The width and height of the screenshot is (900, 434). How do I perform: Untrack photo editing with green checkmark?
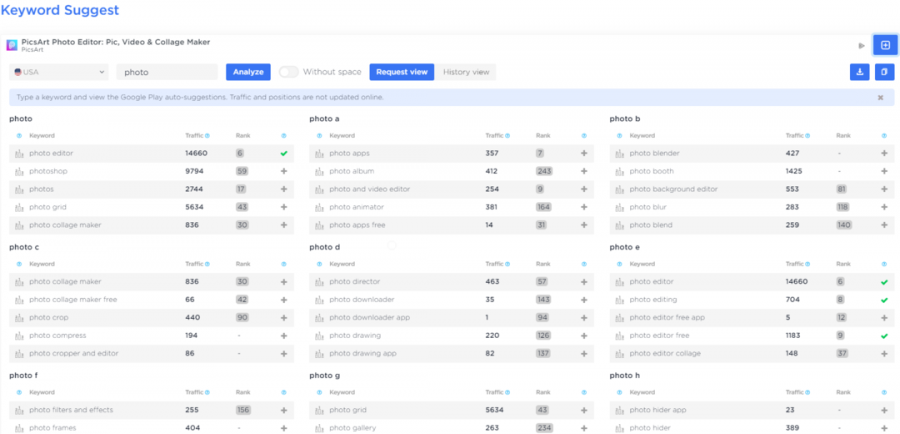(884, 300)
